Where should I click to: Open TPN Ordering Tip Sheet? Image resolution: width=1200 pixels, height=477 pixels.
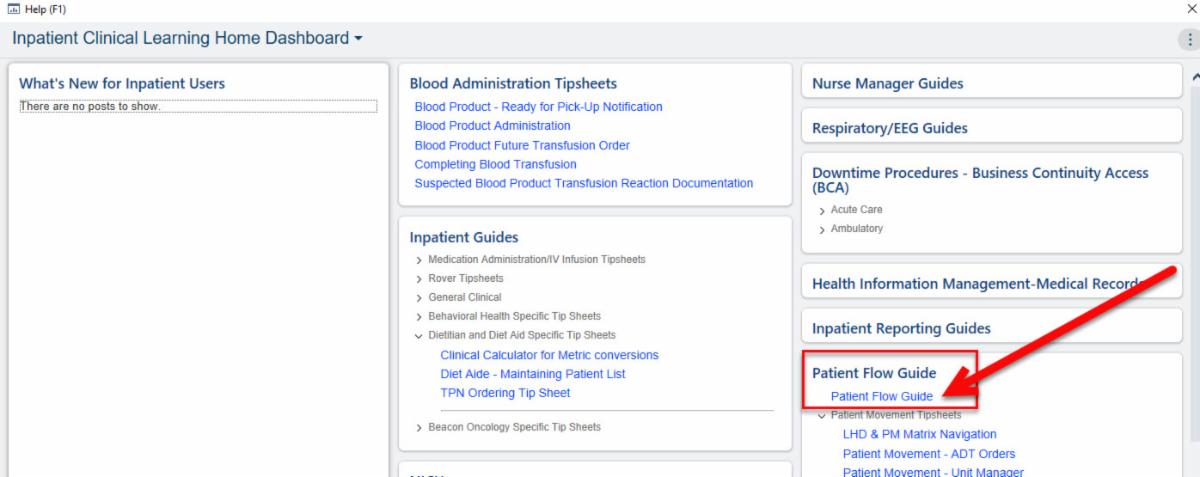pyautogui.click(x=505, y=393)
